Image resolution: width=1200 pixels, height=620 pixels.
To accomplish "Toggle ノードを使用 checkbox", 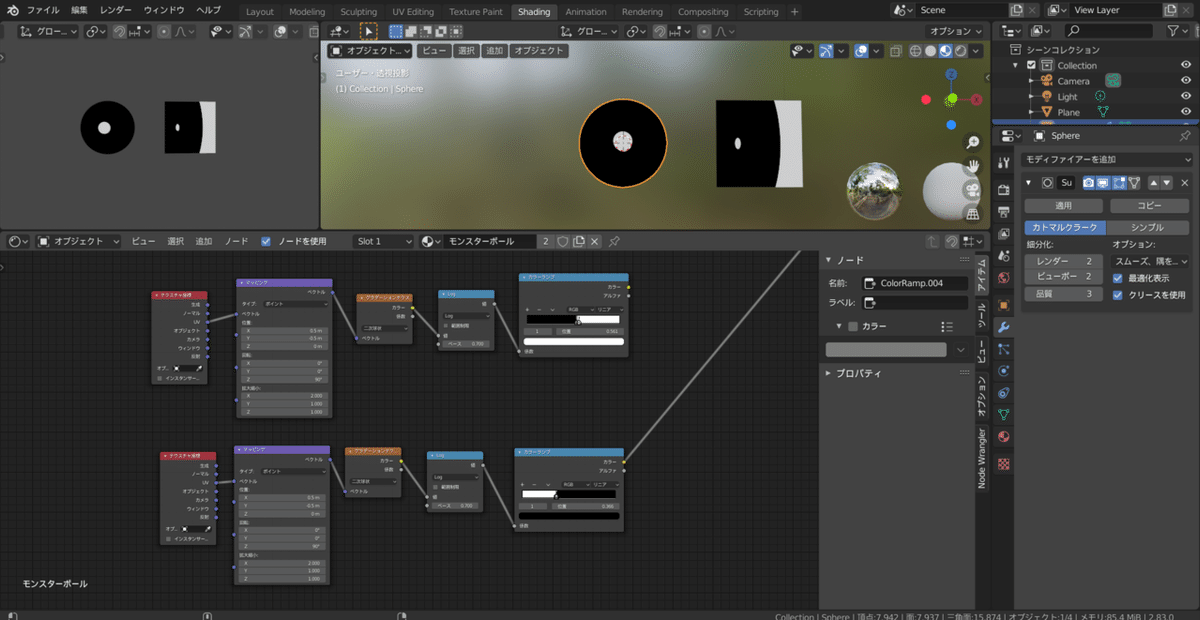I will click(x=265, y=241).
